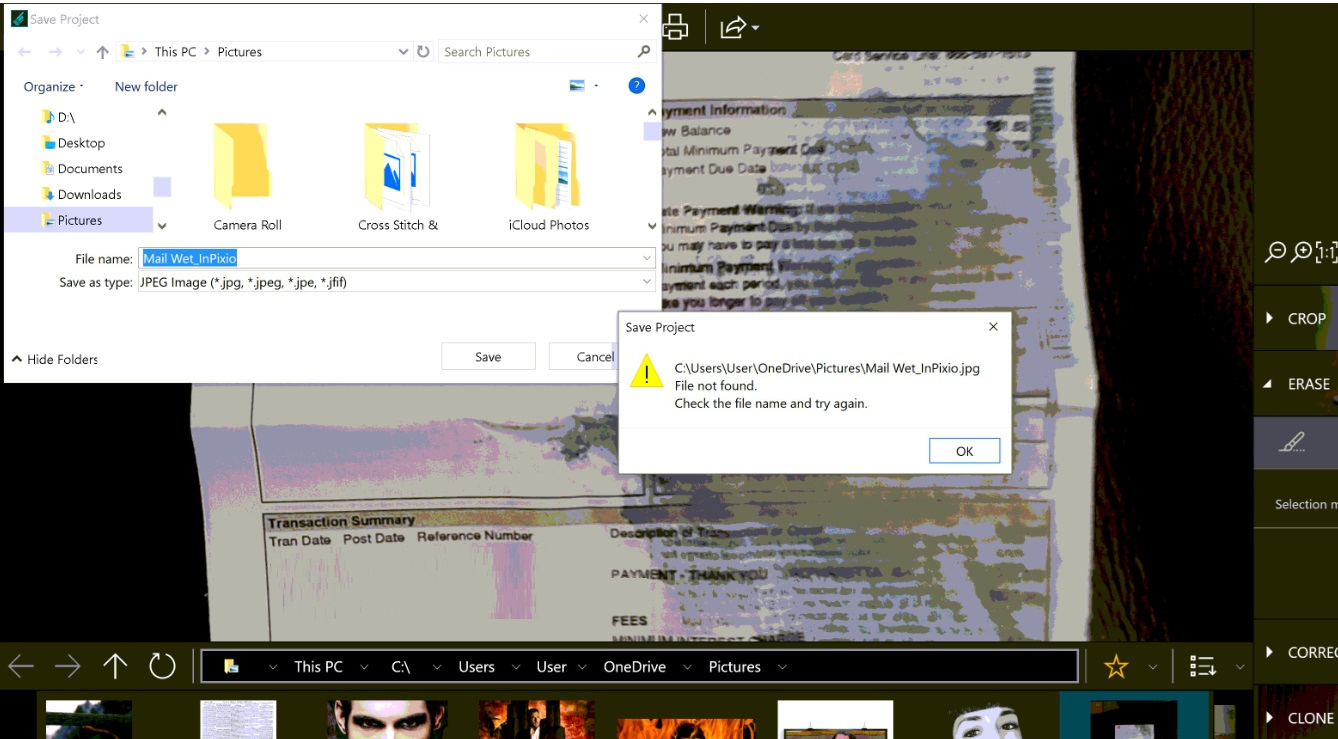
Task: Click the print icon in the top toolbar
Action: [x=676, y=27]
